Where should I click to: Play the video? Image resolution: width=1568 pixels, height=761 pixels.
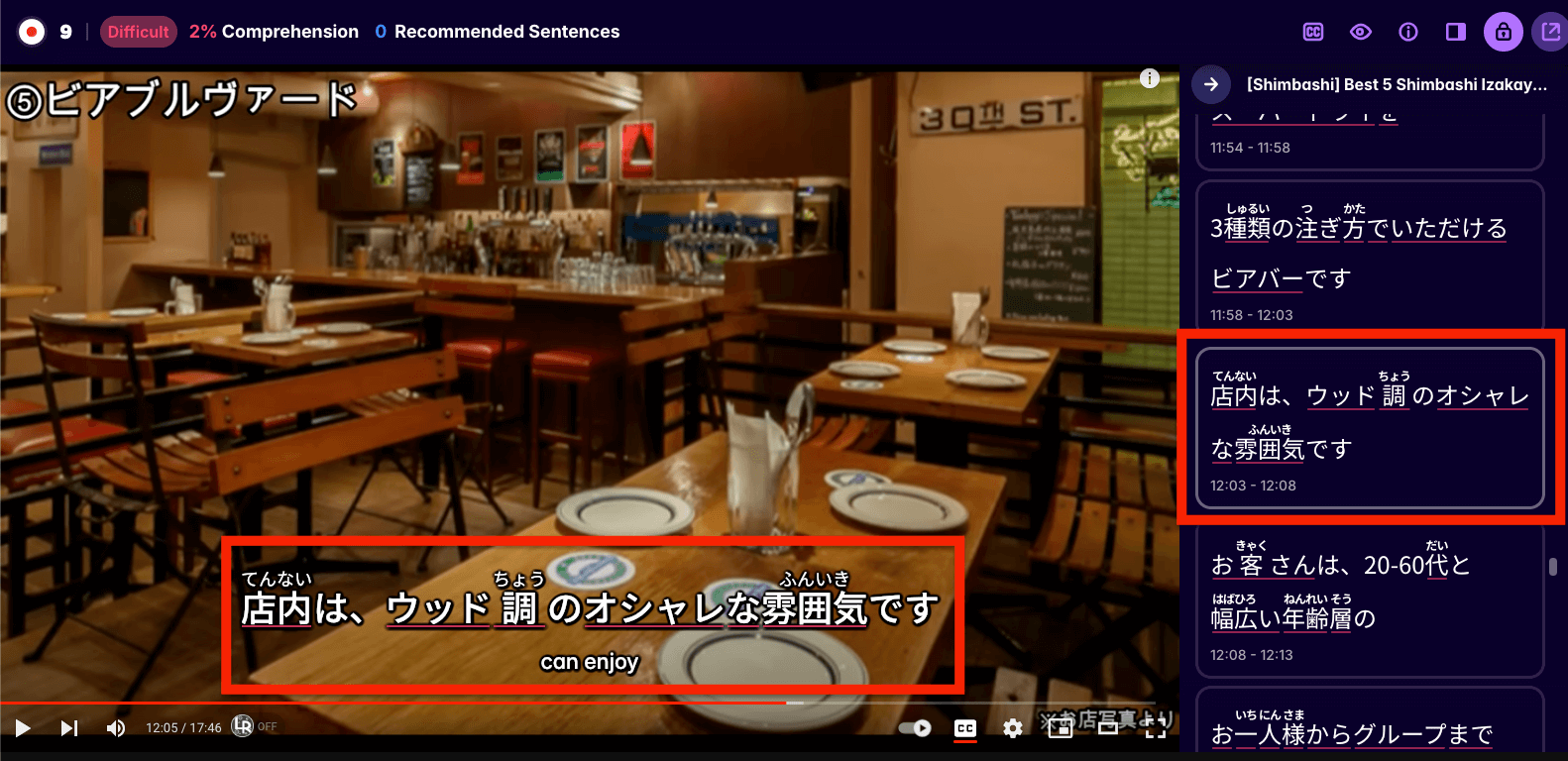click(x=23, y=728)
